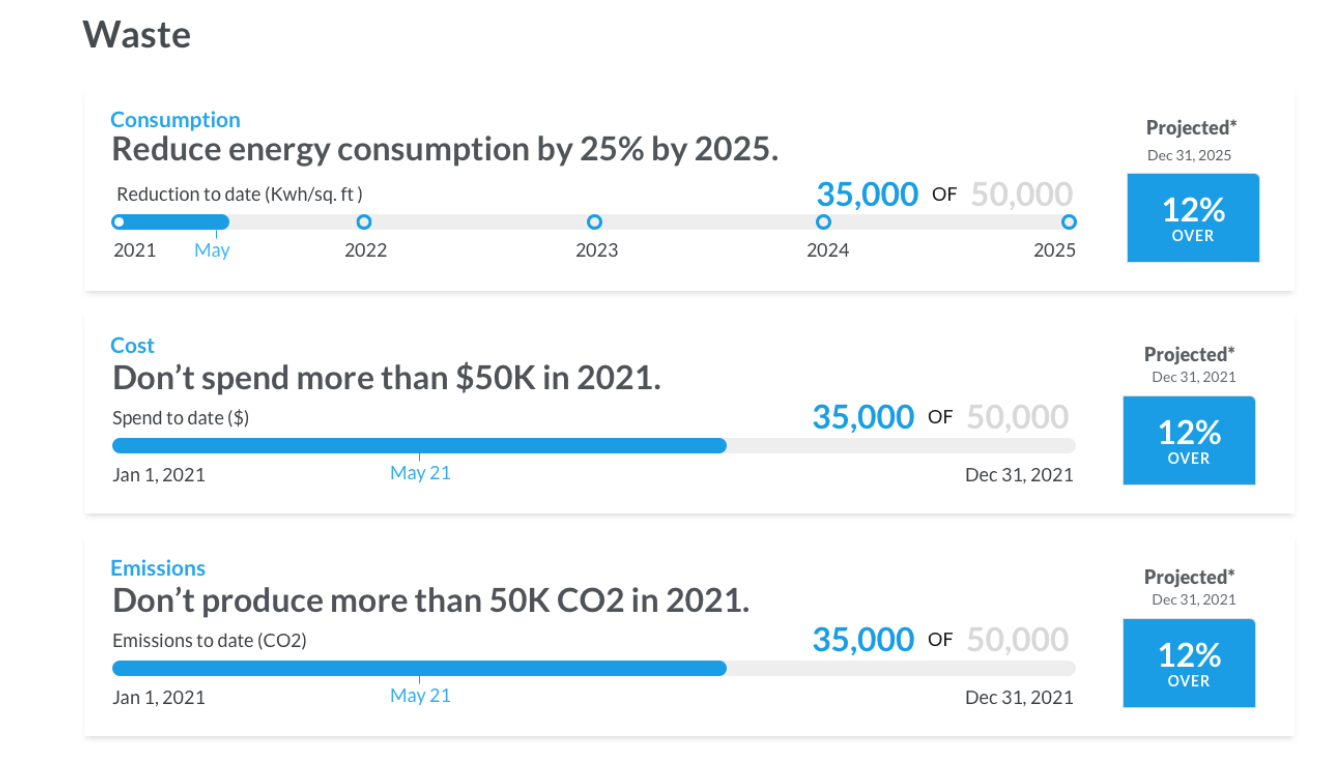Image resolution: width=1324 pixels, height=772 pixels.
Task: Click the Waste section title
Action: click(x=136, y=35)
